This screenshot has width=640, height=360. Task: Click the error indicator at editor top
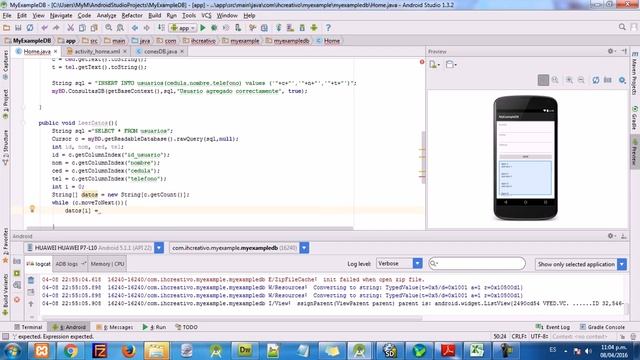tap(422, 62)
